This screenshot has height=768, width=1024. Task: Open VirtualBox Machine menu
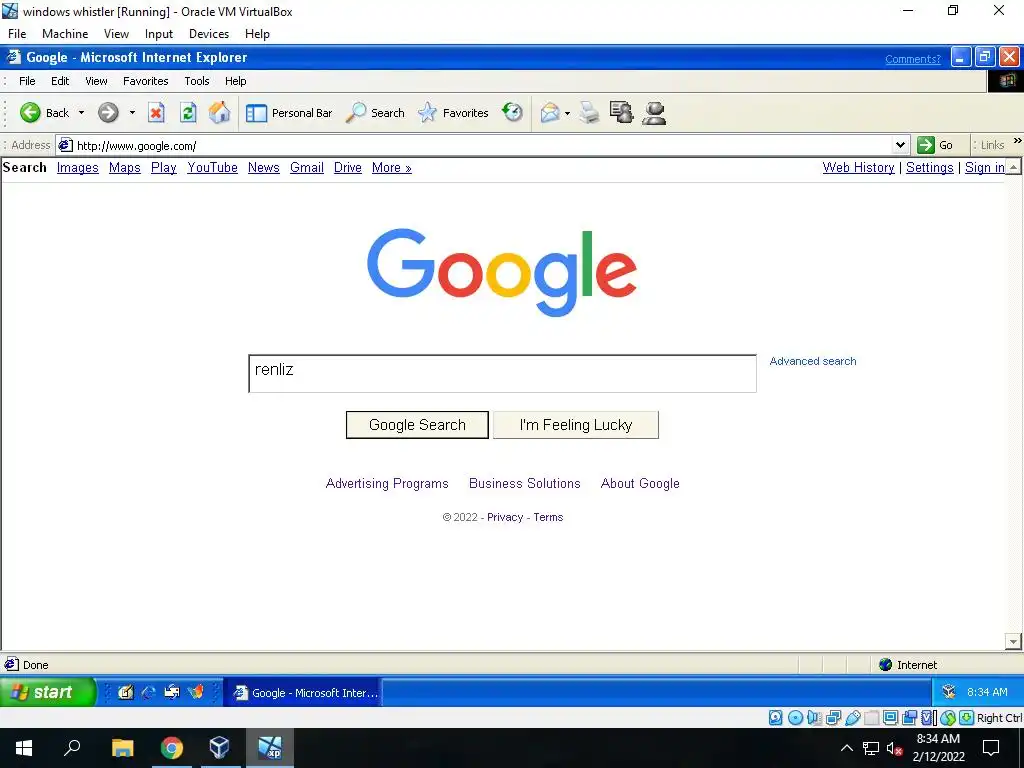pyautogui.click(x=65, y=34)
